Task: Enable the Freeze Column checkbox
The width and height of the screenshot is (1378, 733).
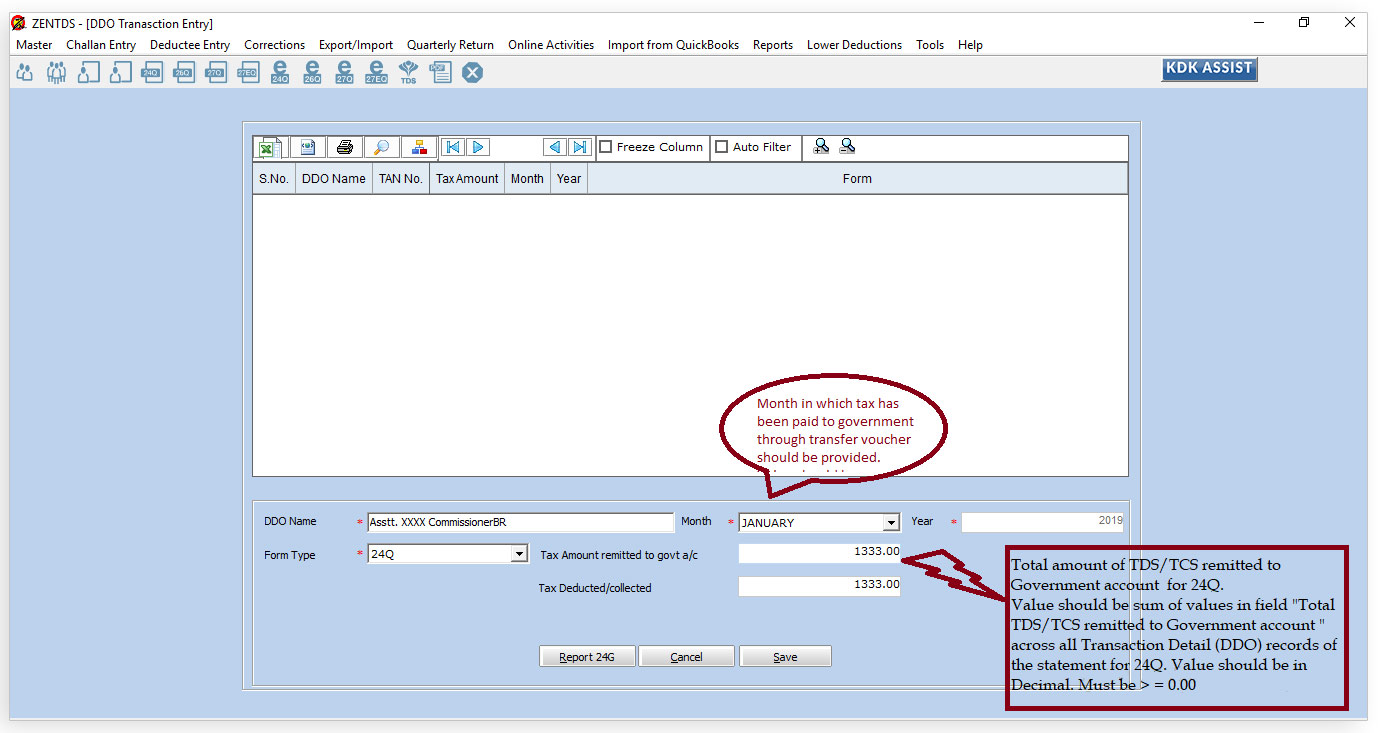Action: [606, 147]
